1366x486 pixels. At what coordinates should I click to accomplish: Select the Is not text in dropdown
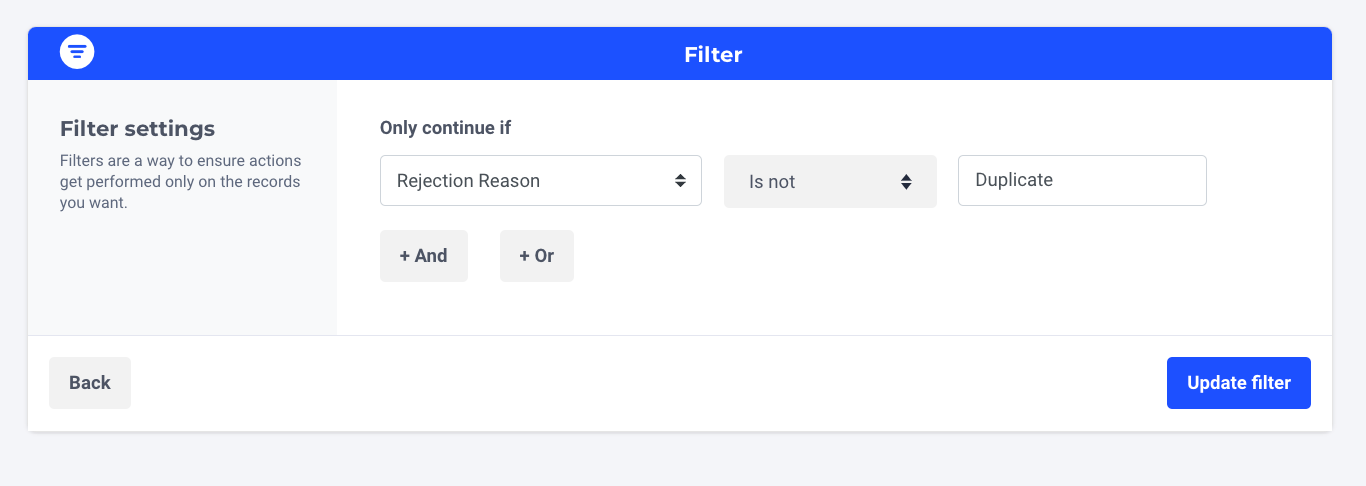coord(772,182)
